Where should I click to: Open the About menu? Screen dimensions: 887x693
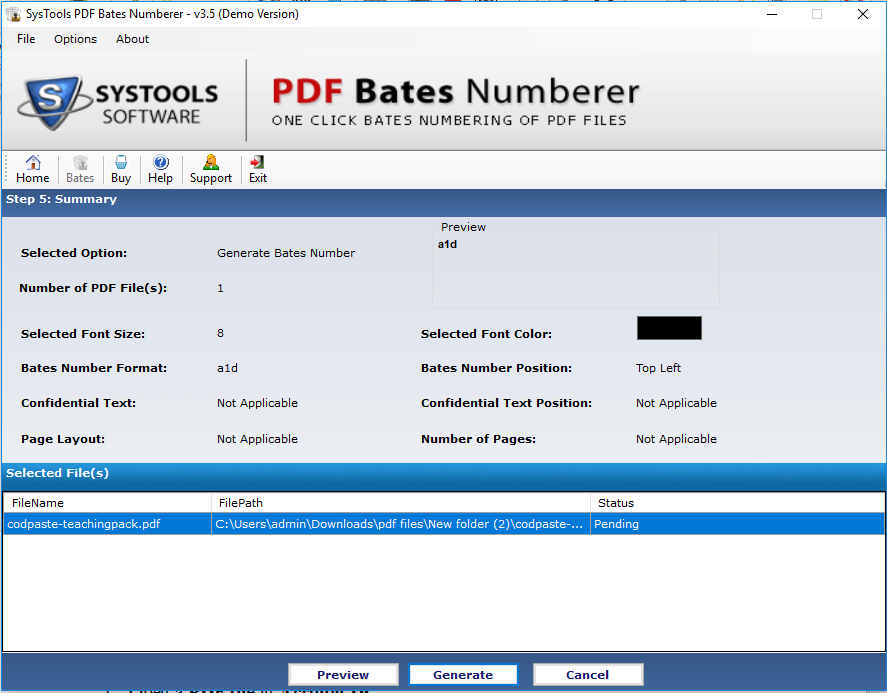coord(132,39)
